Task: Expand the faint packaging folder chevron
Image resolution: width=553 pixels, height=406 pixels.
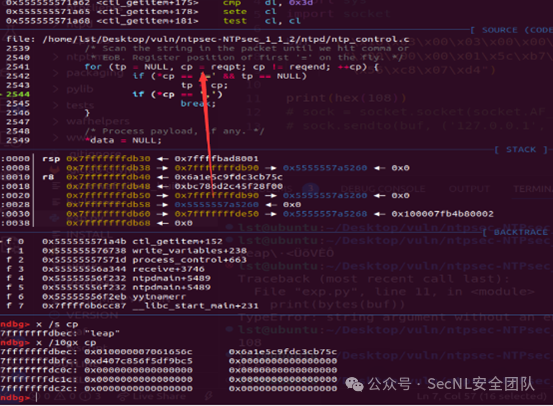Action: [x=56, y=73]
